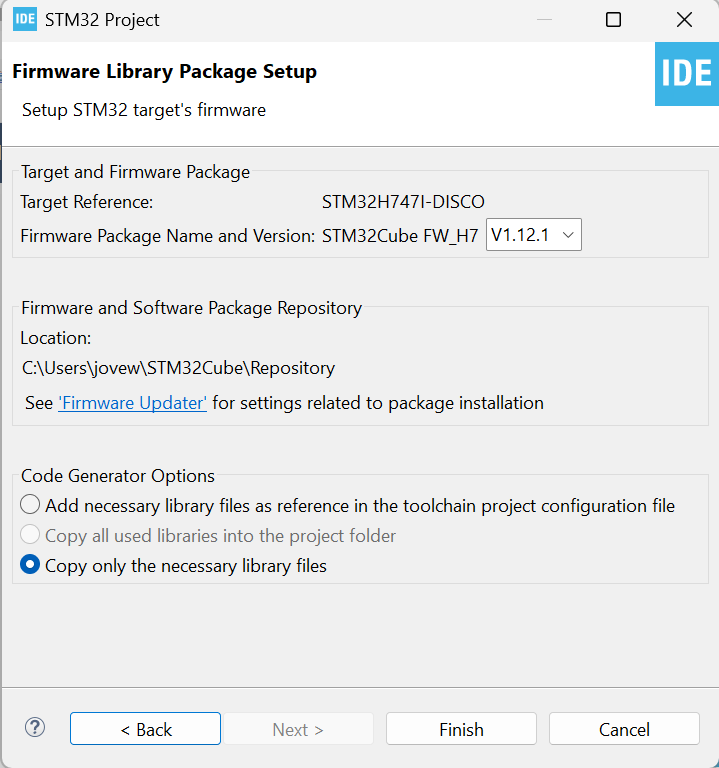
Task: Click the blue IDE logo banner
Action: (686, 74)
